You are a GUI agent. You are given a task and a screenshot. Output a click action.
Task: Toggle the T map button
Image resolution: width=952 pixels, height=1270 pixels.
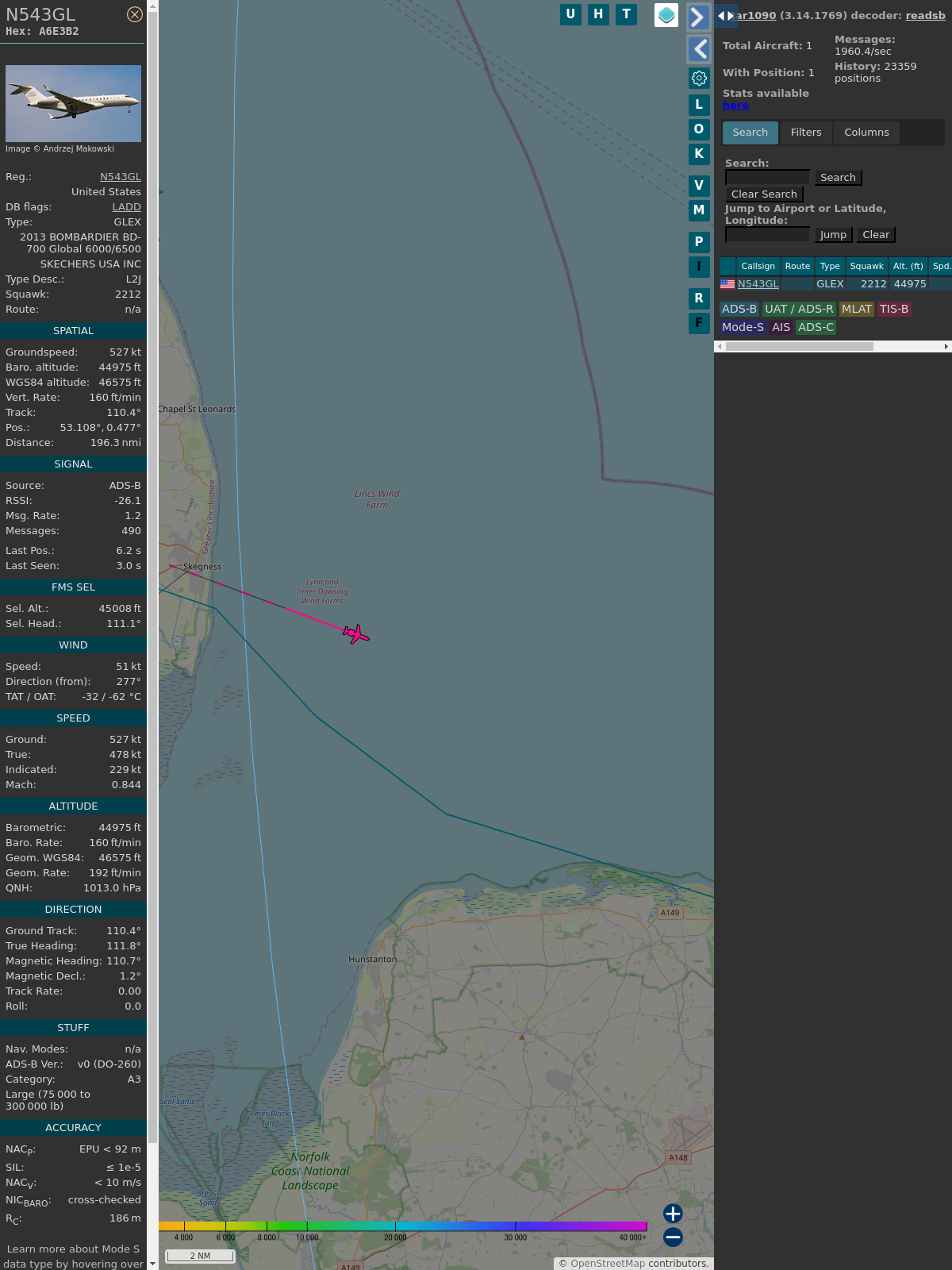(x=626, y=14)
